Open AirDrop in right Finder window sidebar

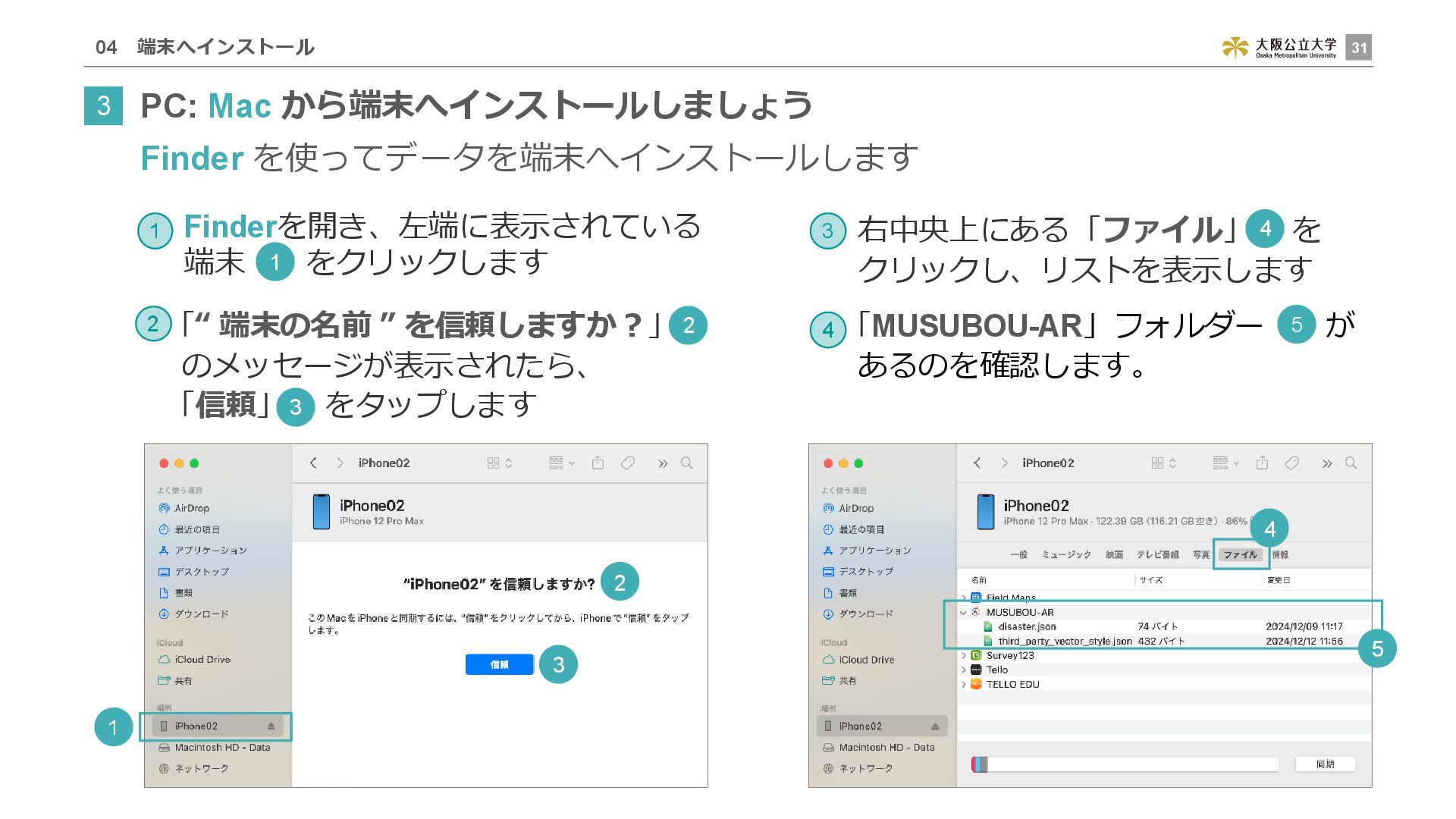(x=849, y=508)
